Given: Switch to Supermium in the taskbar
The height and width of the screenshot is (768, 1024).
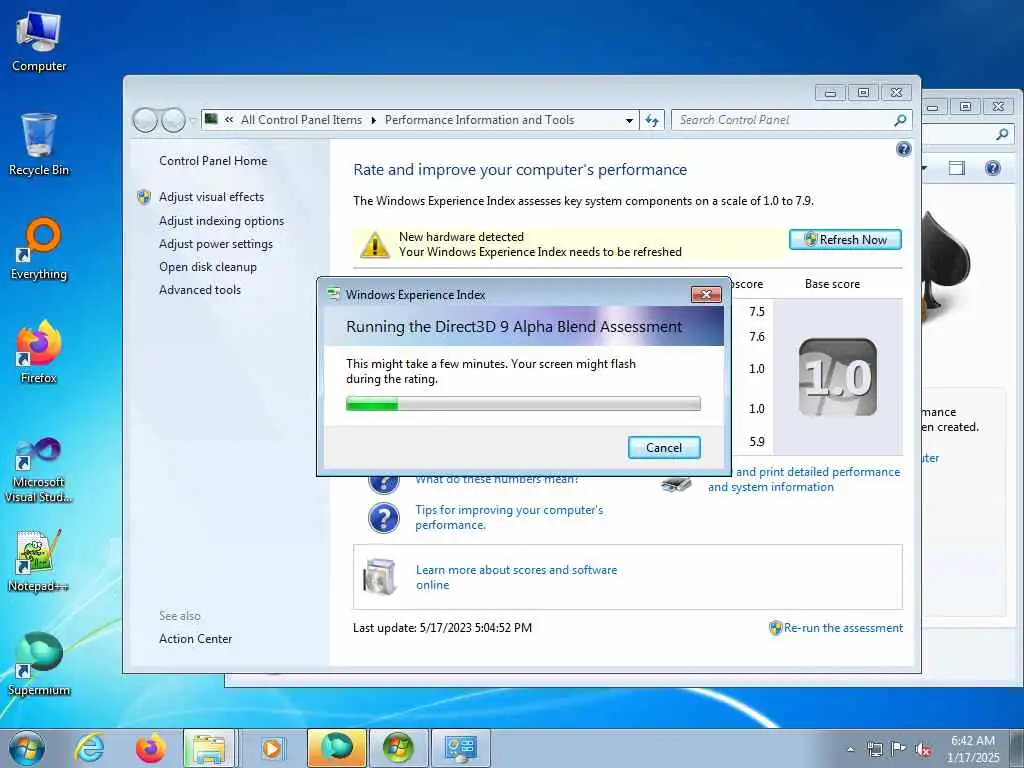Looking at the screenshot, I should (x=337, y=748).
